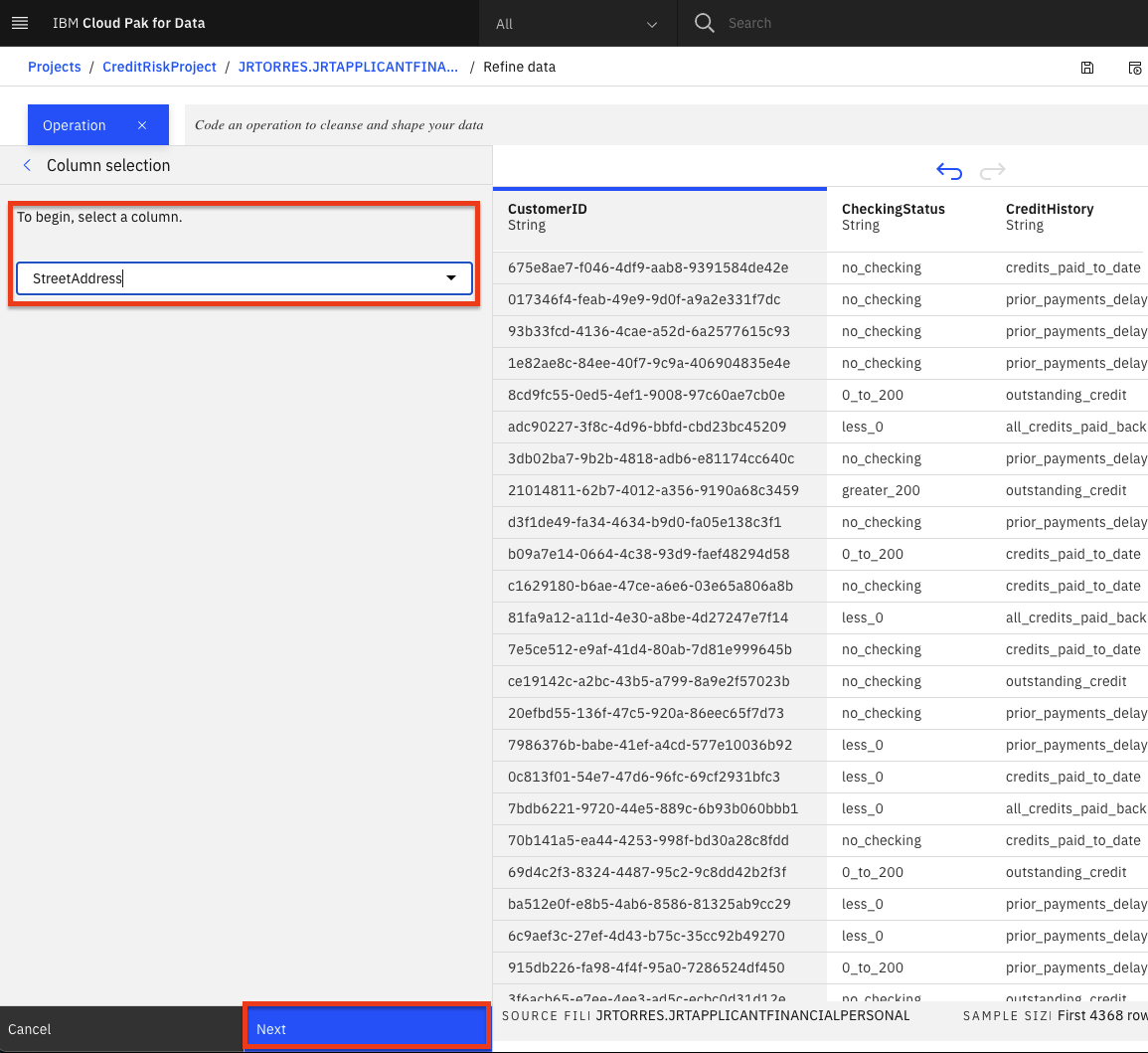Click the sample size First 4368 rows text
Viewport: 1148px width, 1053px height.
click(1102, 1015)
